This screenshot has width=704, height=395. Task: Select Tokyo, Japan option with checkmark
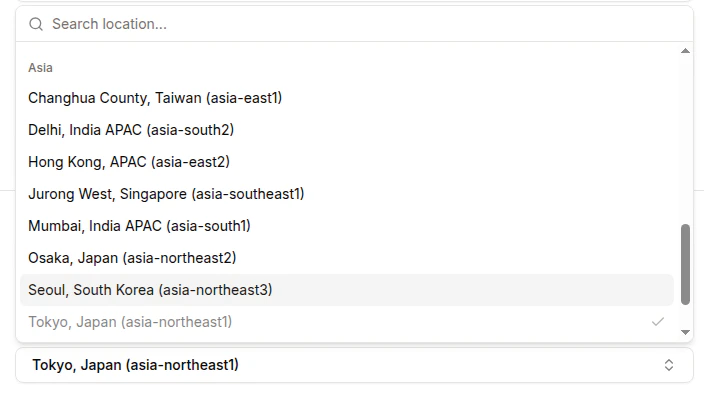pyautogui.click(x=347, y=322)
